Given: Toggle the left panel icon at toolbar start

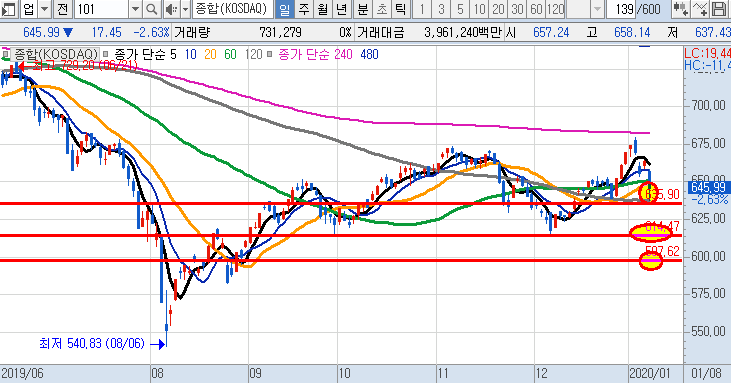Looking at the screenshot, I should [9, 9].
